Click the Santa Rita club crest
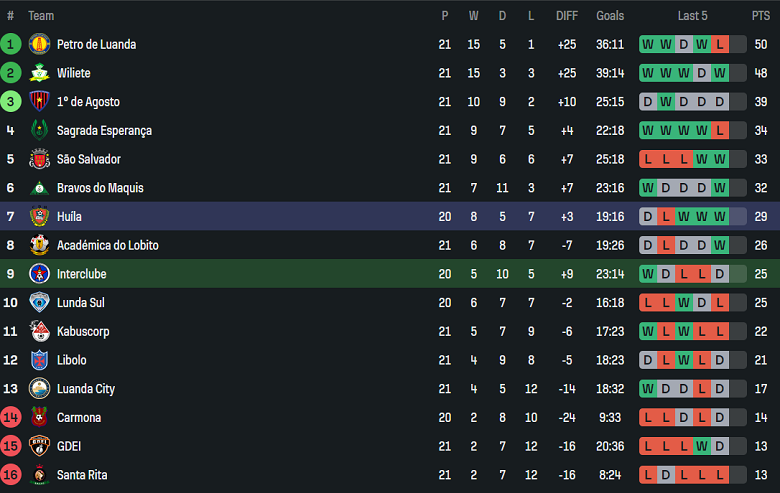Screen dimensions: 780x493 point(39,475)
